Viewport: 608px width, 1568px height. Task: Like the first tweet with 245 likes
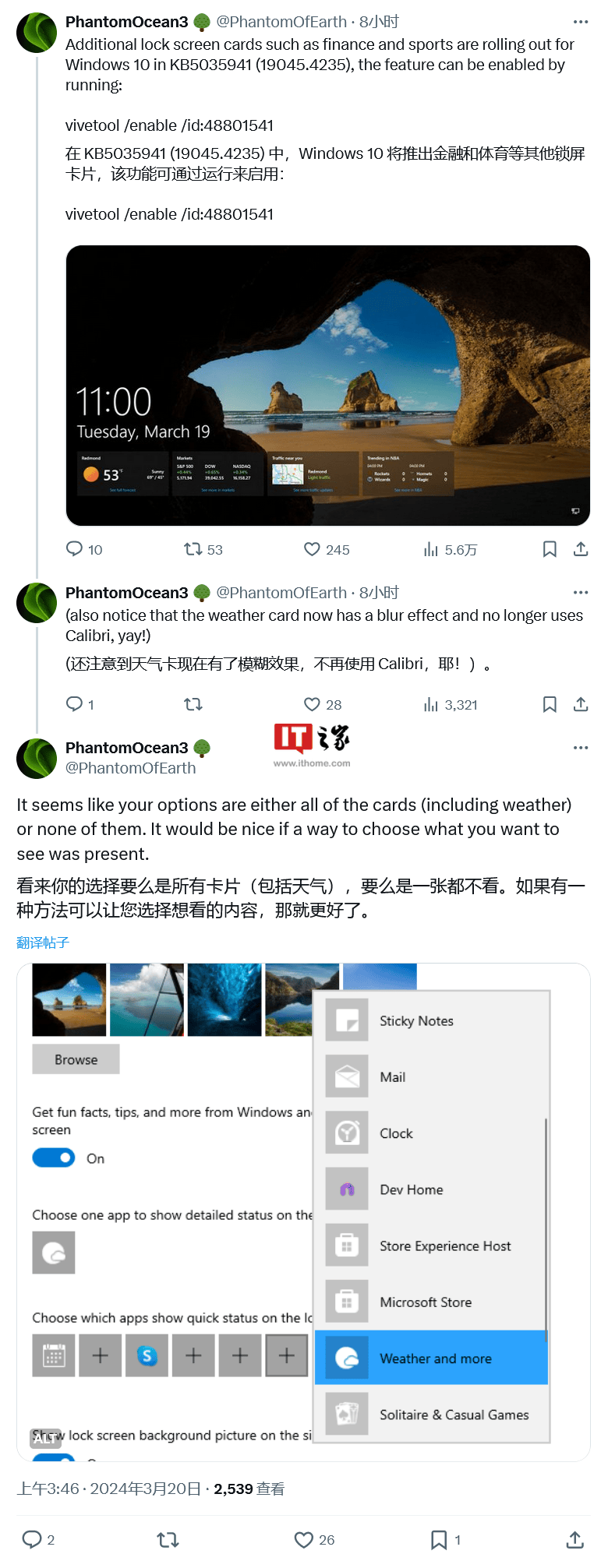tap(326, 549)
